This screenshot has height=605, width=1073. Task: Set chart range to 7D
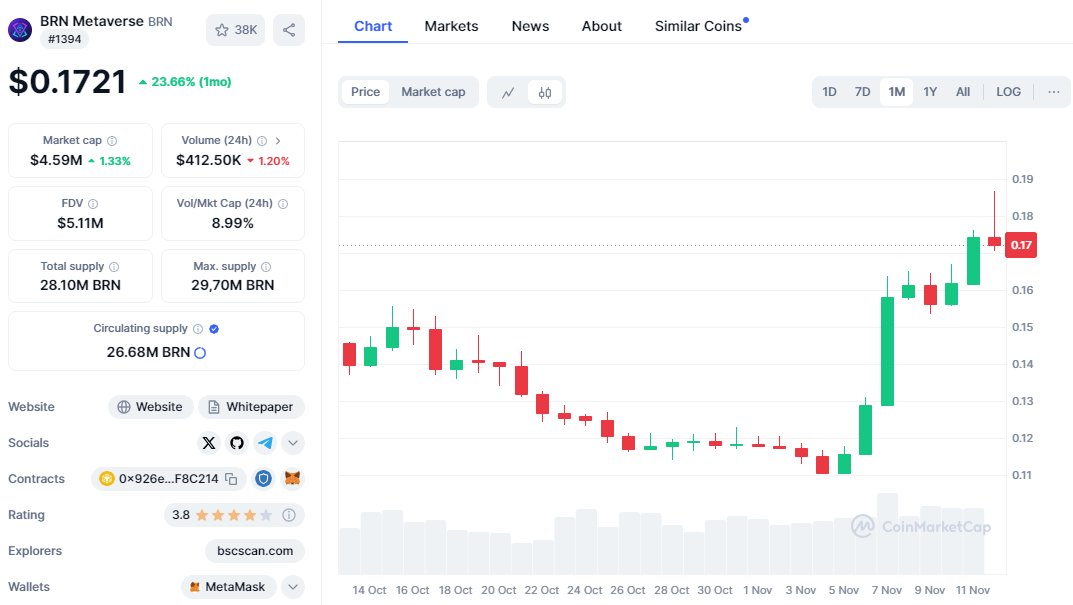(x=862, y=92)
